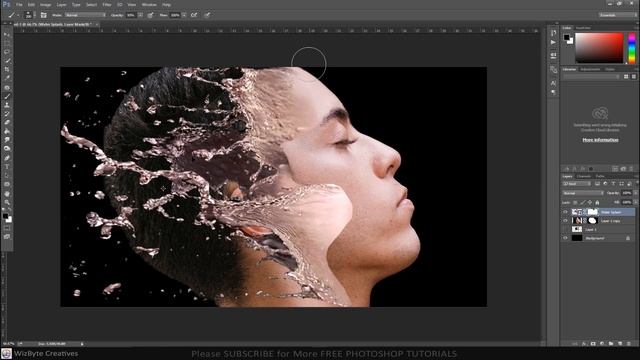Select the Water Splash layer name
This screenshot has width=640, height=360.
click(611, 212)
